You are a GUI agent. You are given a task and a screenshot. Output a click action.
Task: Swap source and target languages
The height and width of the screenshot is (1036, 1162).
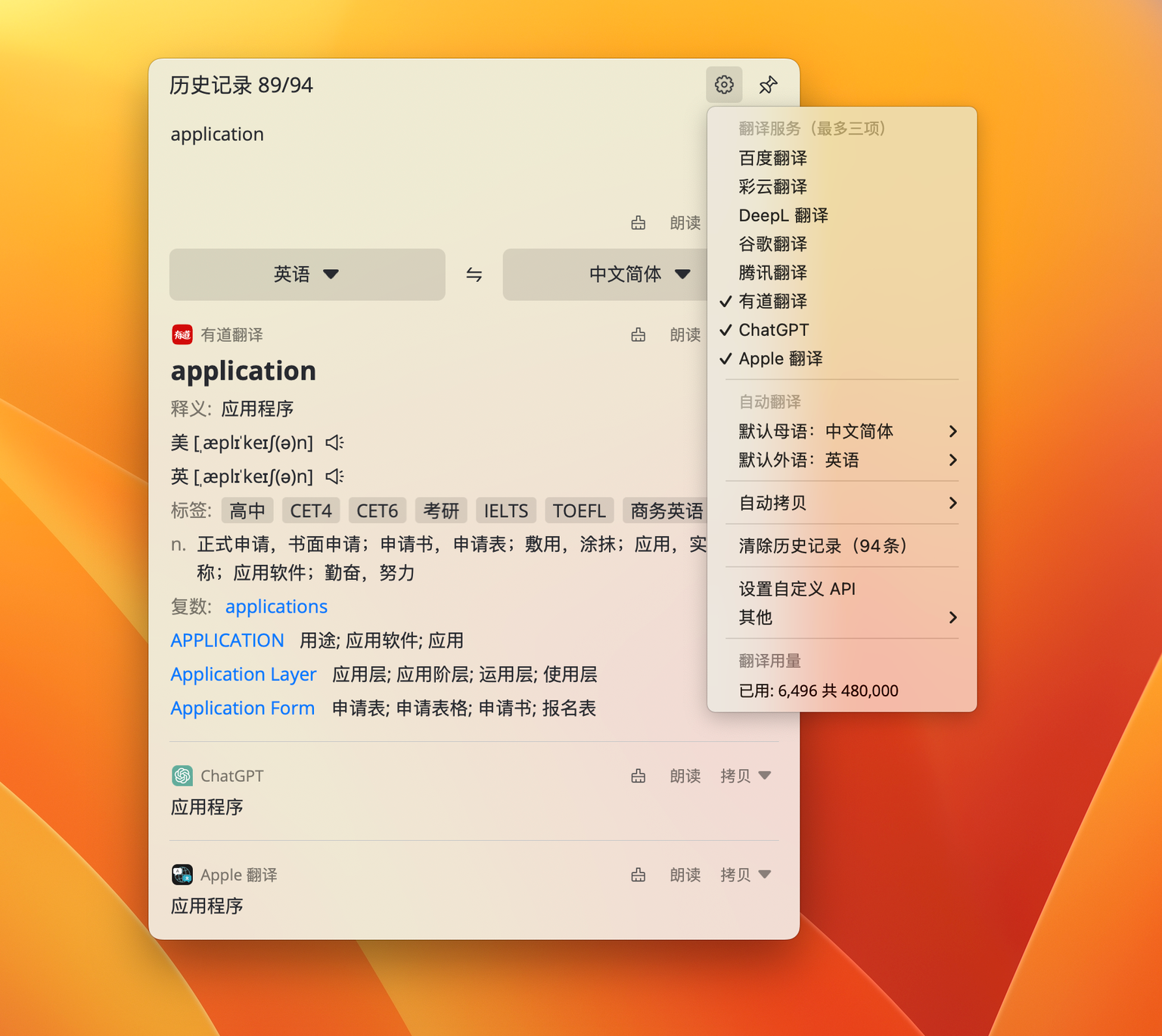tap(474, 275)
